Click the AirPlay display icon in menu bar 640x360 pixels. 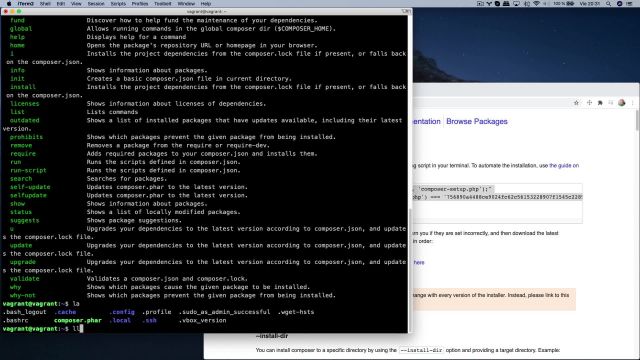(516, 4)
